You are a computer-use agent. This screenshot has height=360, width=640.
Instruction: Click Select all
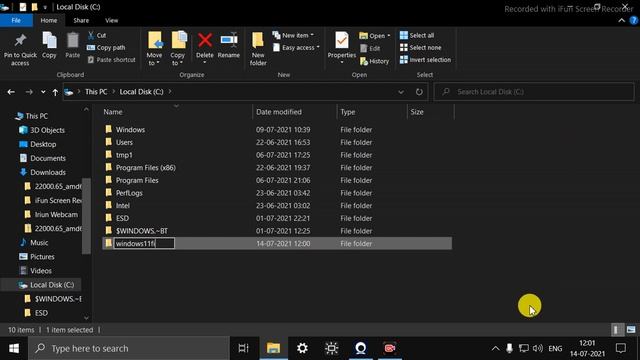tap(417, 36)
